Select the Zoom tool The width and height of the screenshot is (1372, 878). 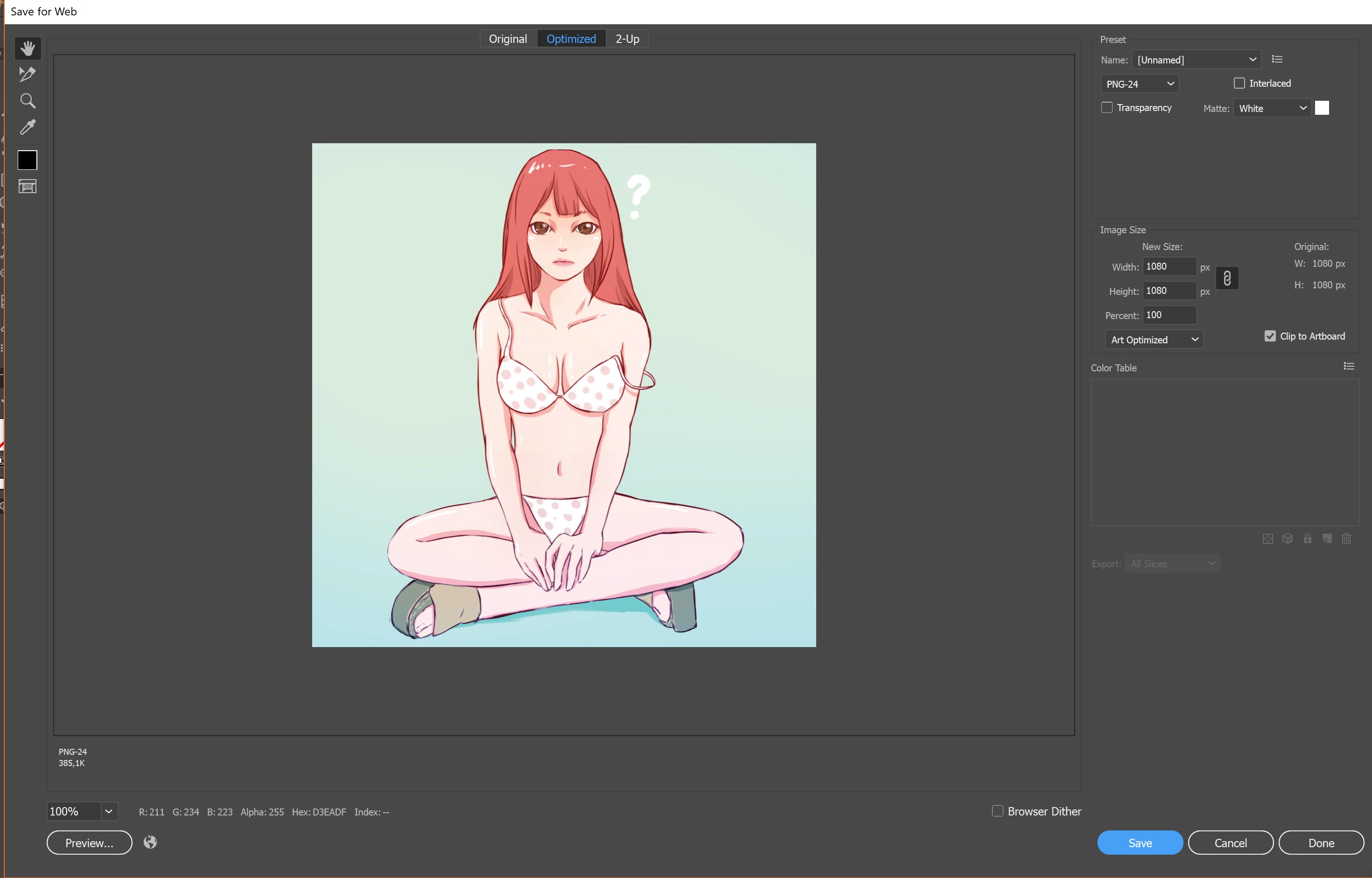(x=27, y=100)
